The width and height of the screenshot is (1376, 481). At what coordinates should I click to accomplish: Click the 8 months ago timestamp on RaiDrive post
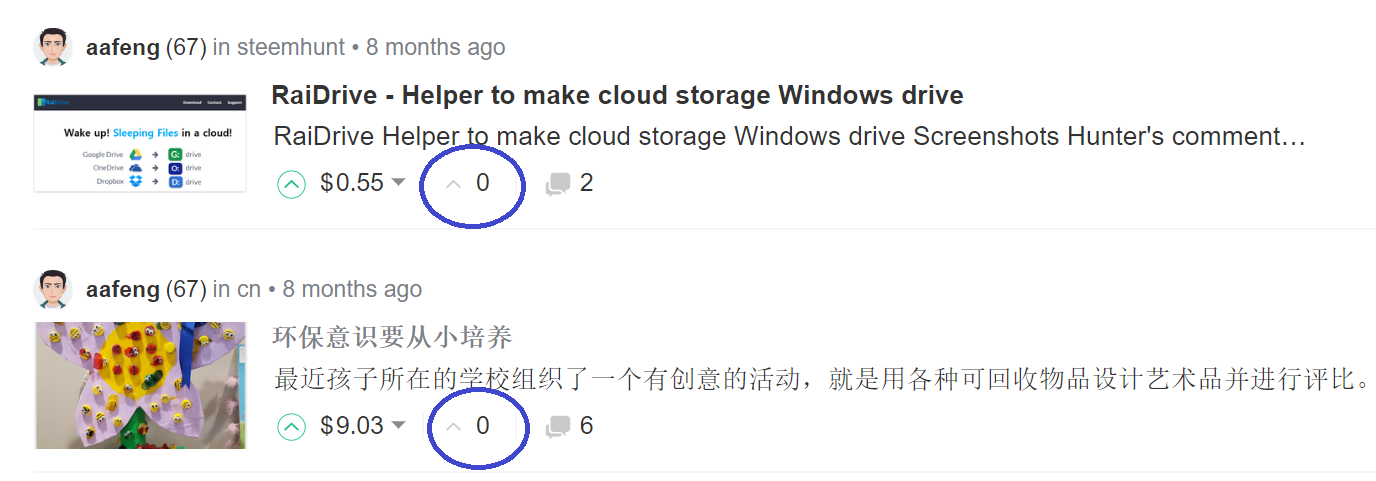pyautogui.click(x=435, y=47)
